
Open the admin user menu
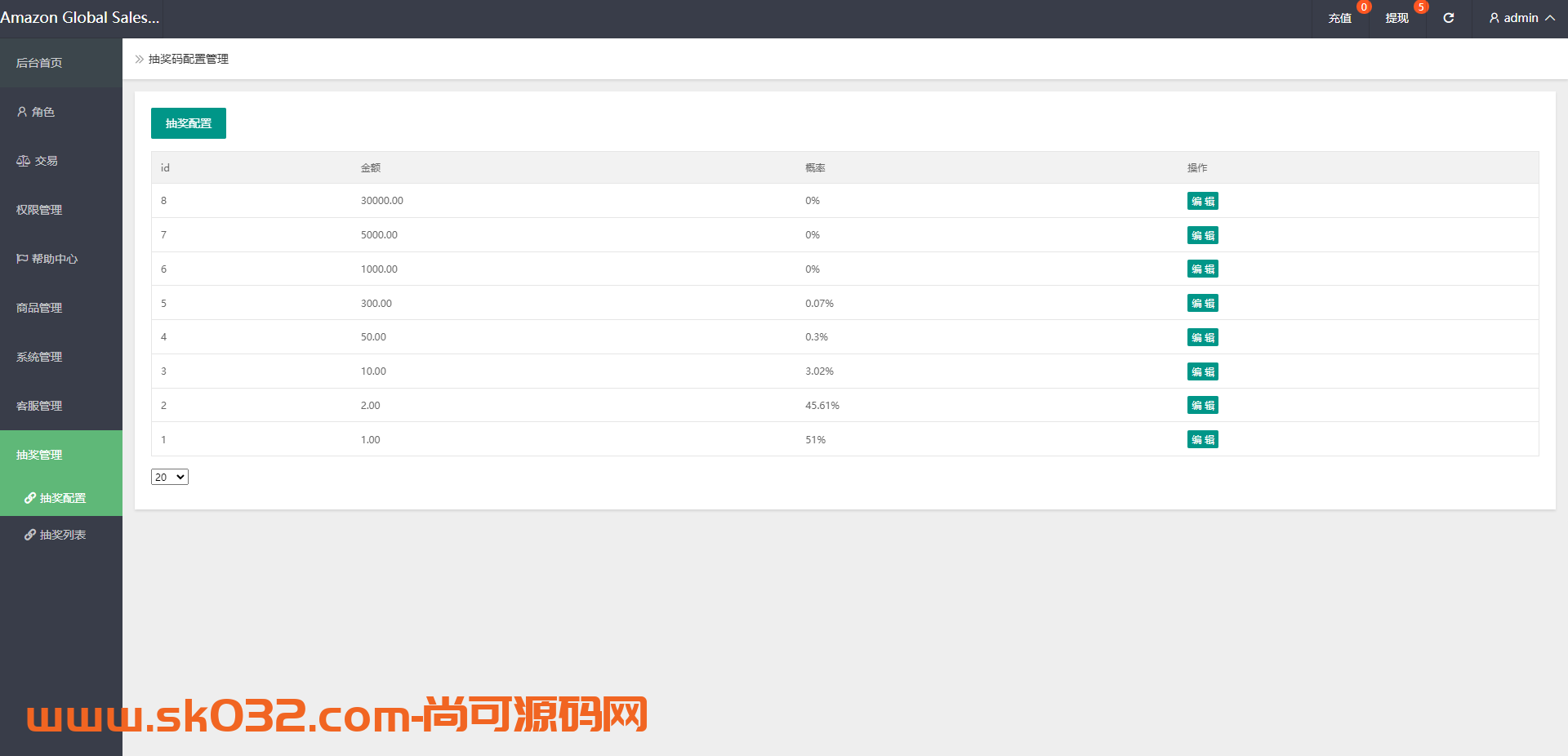pos(1522,18)
